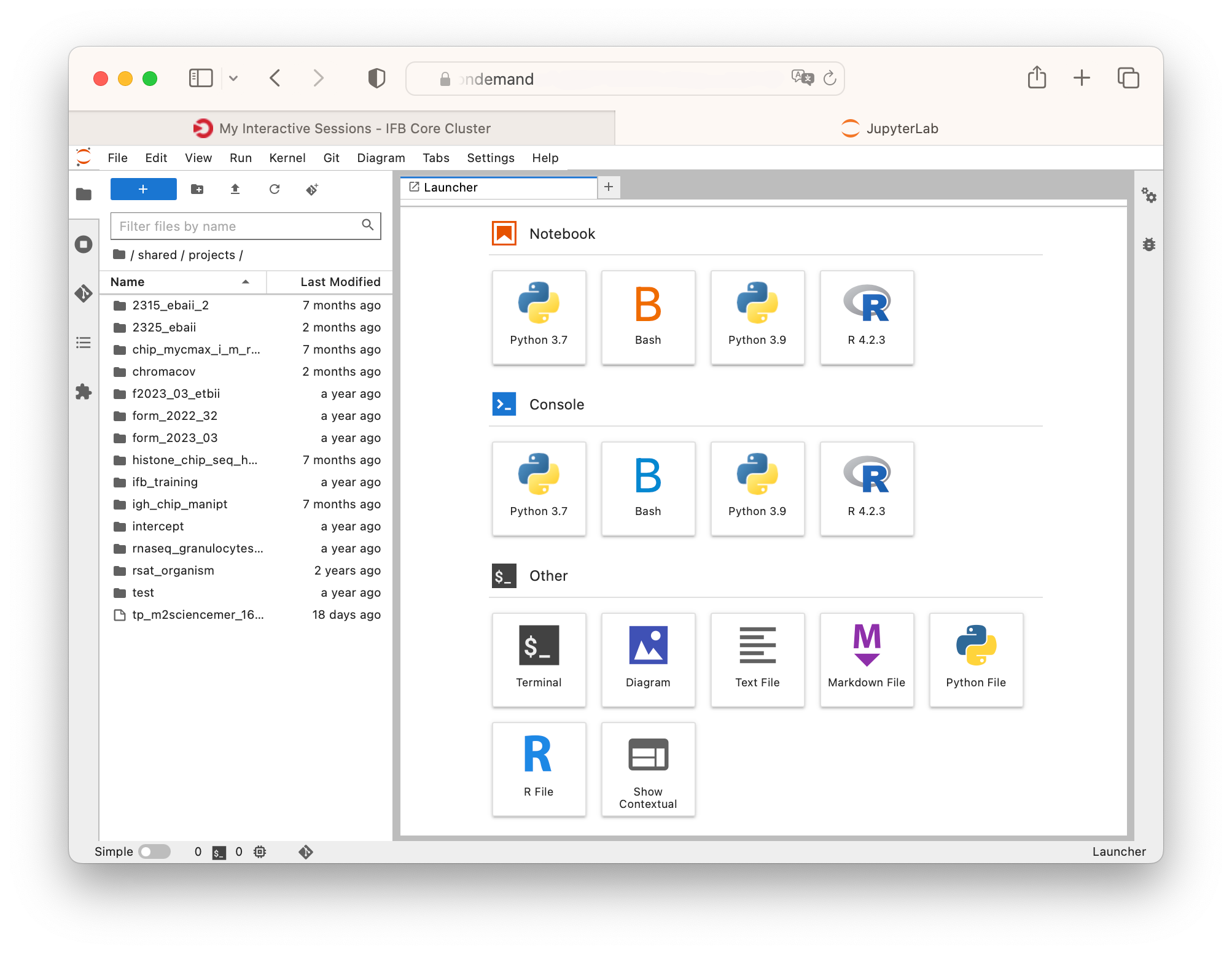Screen dimensions: 1232x954
Task: Open the Property Inspector gears icon
Action: click(1149, 195)
